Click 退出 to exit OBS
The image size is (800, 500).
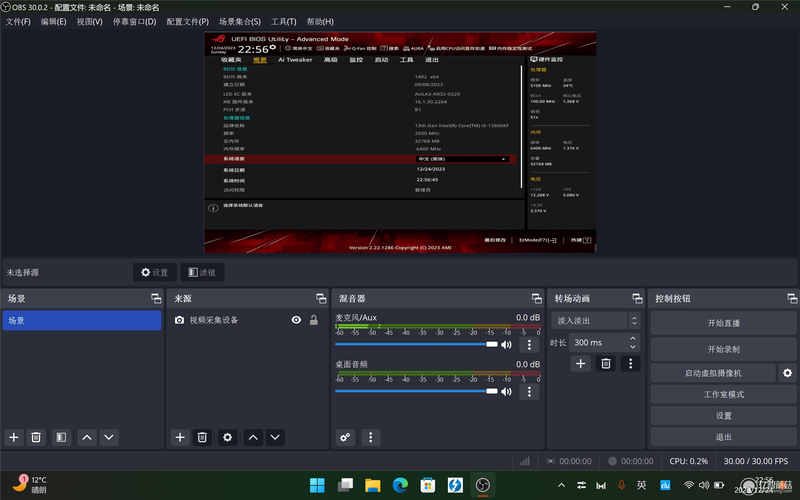(x=723, y=437)
